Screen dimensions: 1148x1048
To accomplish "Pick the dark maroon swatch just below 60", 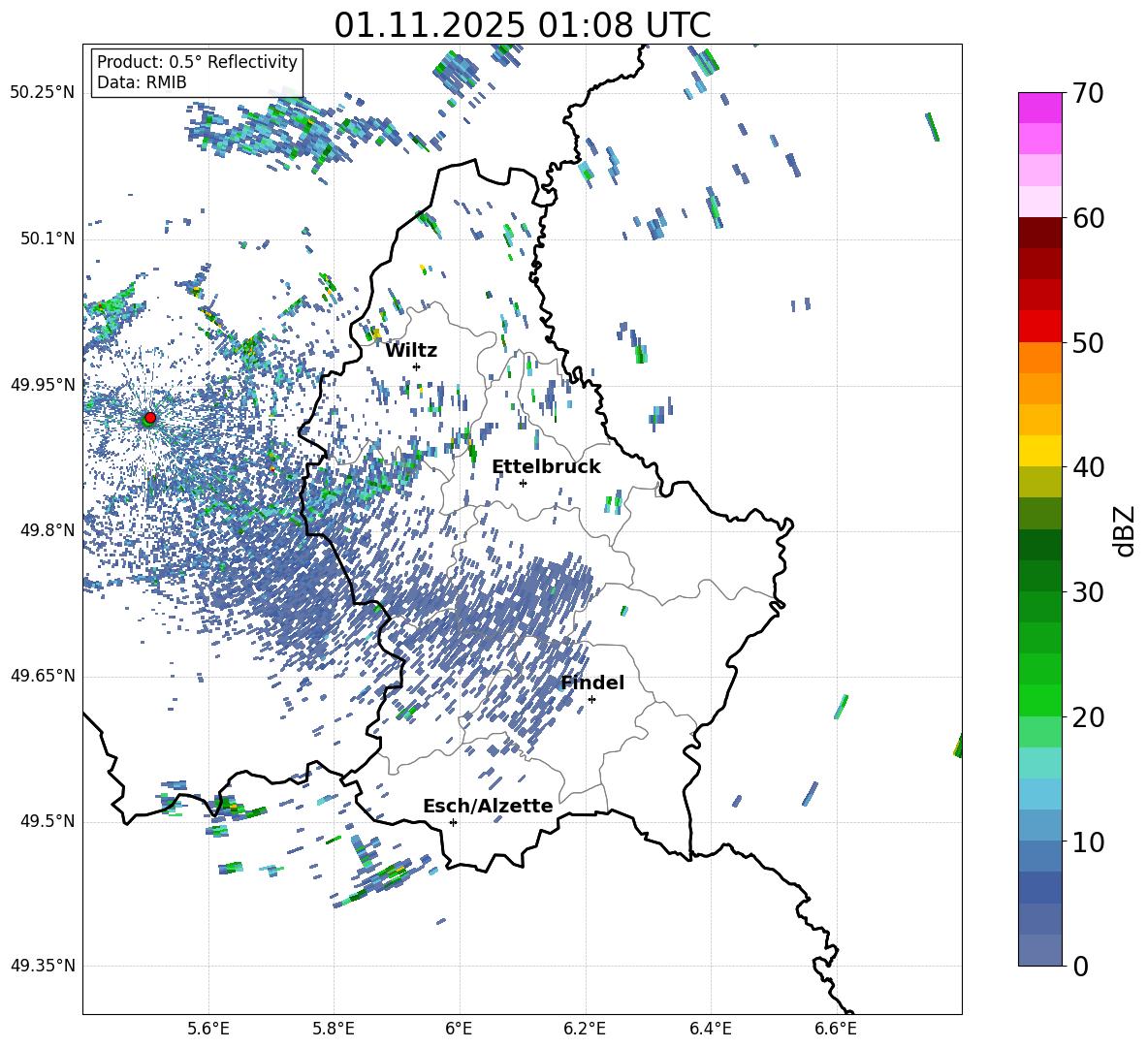I will 1040,232.
